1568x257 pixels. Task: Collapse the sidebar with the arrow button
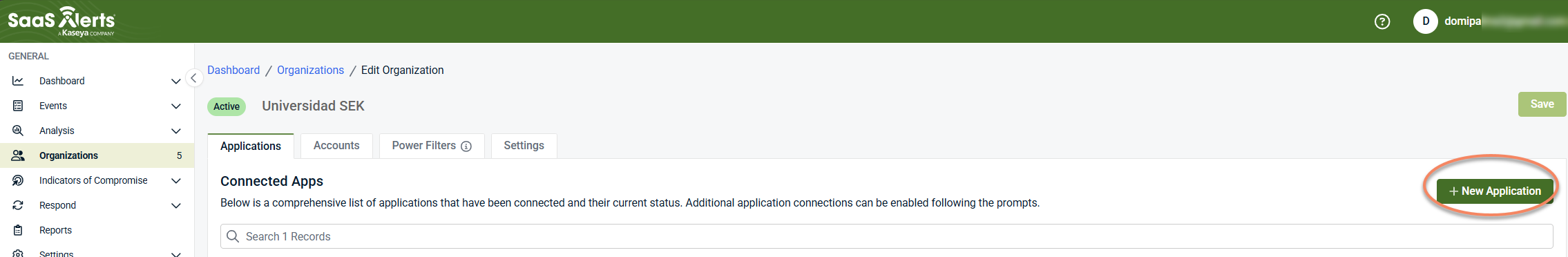[x=194, y=78]
